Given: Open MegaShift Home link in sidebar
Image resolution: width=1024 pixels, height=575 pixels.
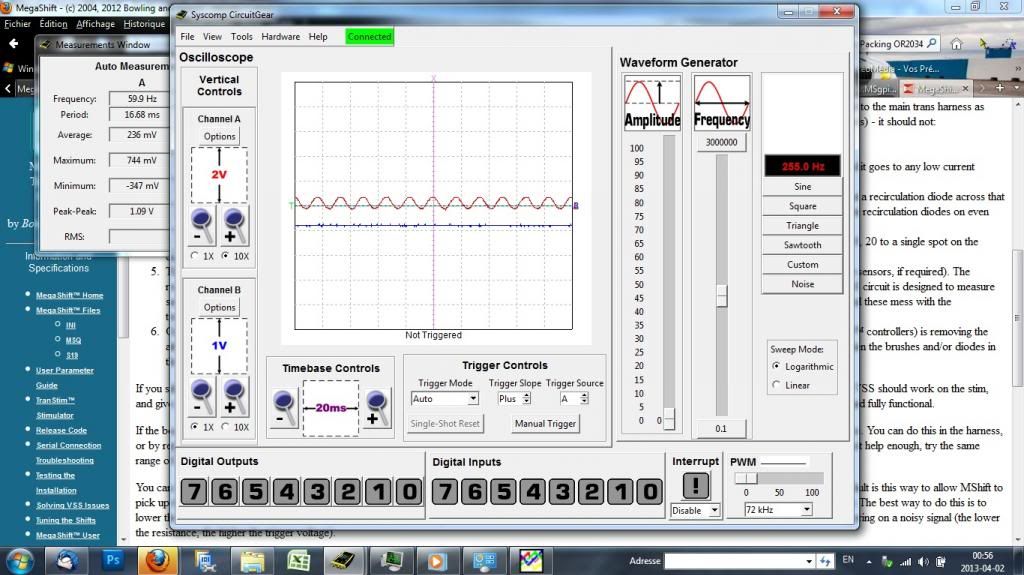Looking at the screenshot, I should pos(69,295).
